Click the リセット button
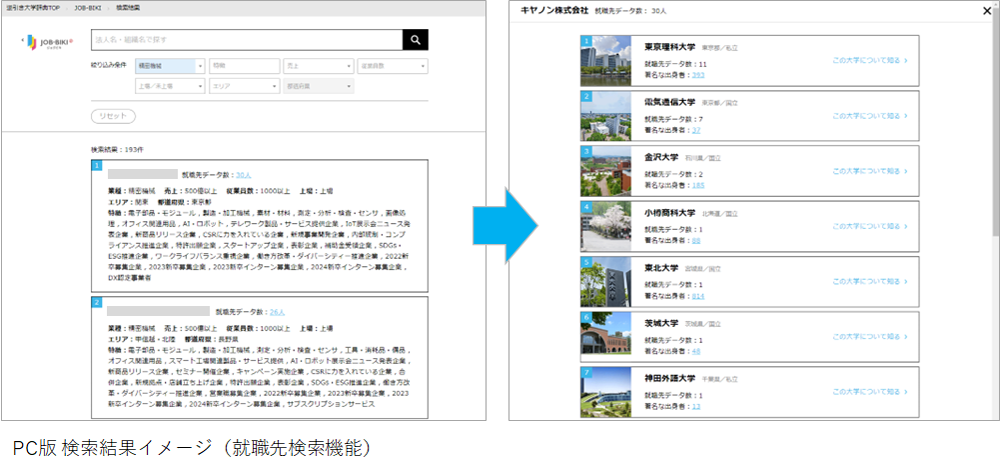The height and width of the screenshot is (473, 1000). coord(114,116)
